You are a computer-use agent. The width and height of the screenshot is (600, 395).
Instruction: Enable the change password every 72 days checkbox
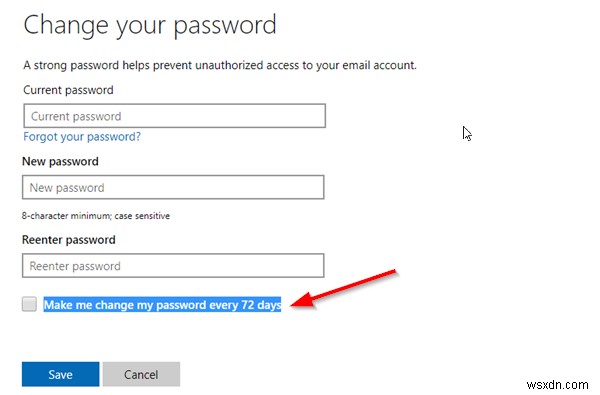pos(29,304)
